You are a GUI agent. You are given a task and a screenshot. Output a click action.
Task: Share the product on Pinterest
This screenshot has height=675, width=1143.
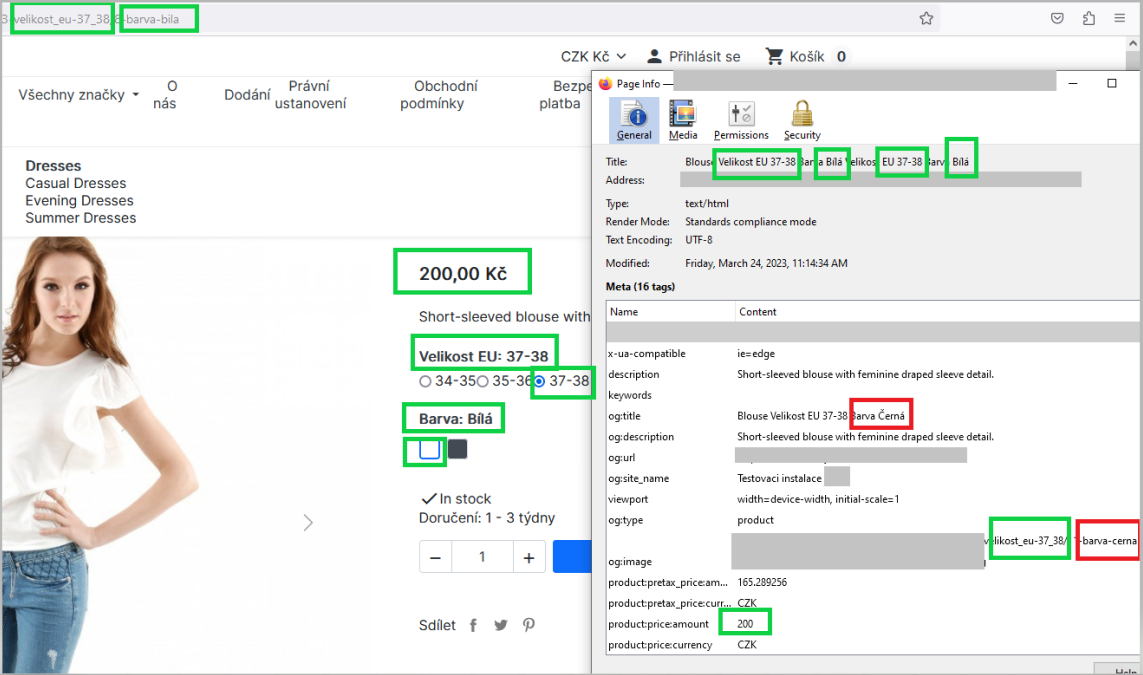528,624
